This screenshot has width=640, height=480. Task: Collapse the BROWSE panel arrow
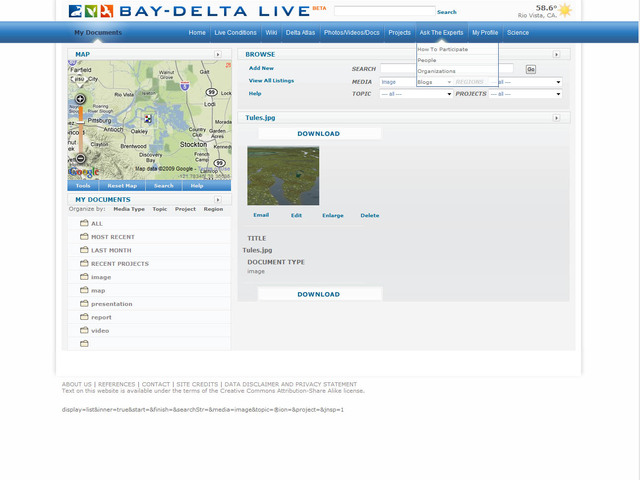coord(556,54)
